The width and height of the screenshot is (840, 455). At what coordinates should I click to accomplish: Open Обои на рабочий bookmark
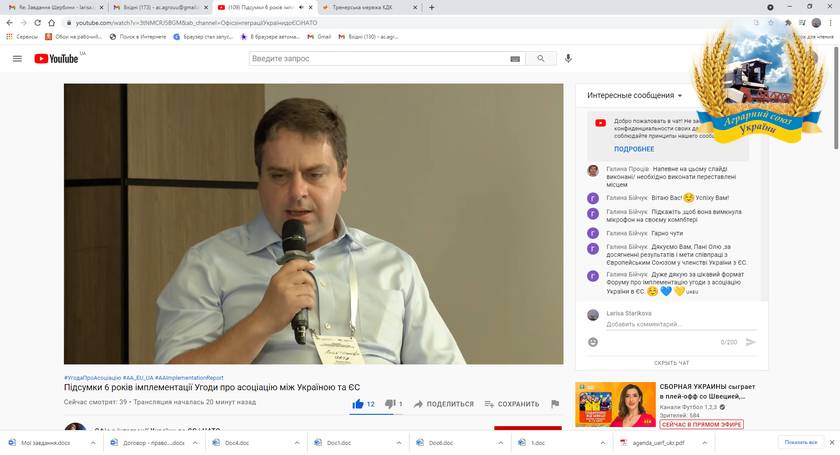click(73, 37)
